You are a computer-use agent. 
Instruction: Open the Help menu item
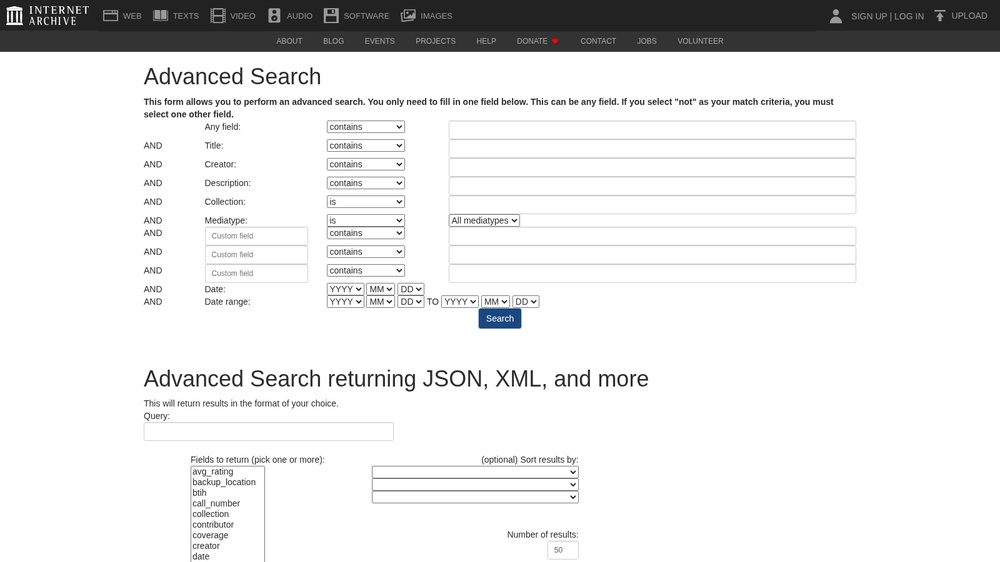[x=486, y=41]
